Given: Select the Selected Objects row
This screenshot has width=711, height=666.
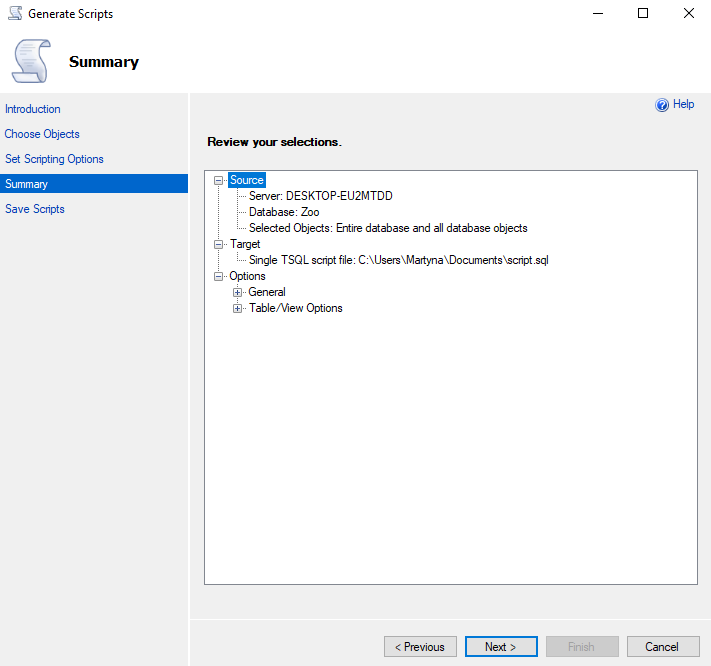Looking at the screenshot, I should (x=388, y=228).
